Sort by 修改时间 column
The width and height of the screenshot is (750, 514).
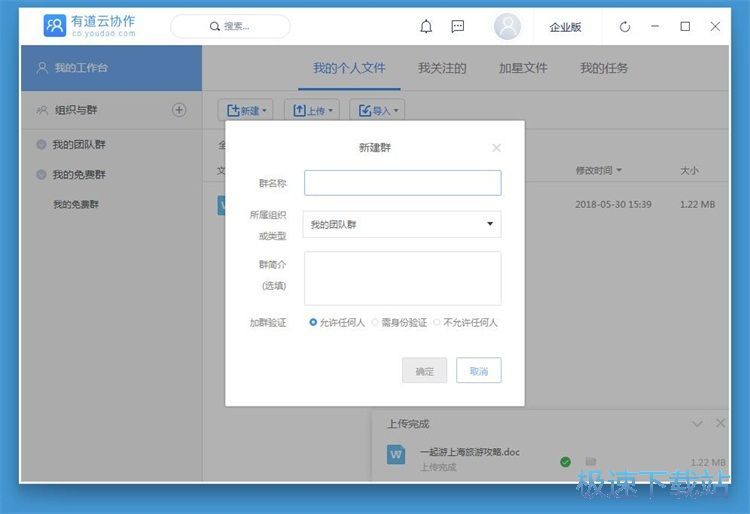(598, 170)
